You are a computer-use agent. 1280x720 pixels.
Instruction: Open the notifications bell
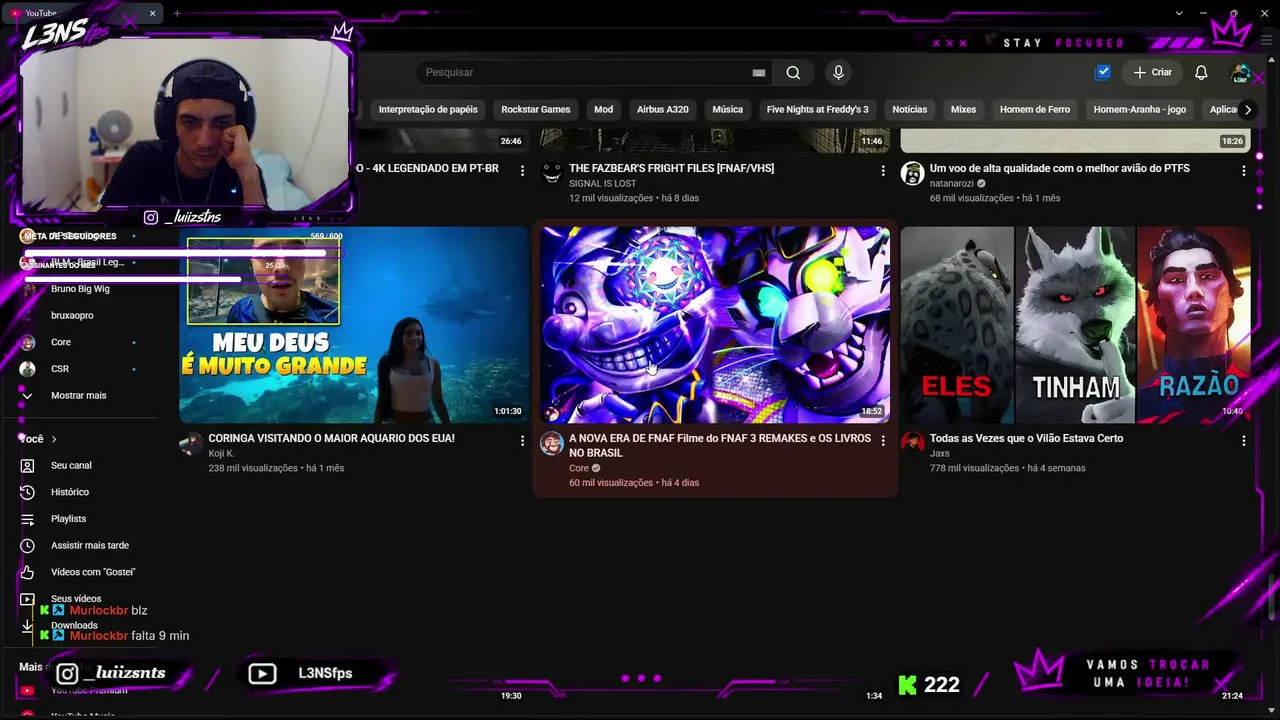point(1201,72)
